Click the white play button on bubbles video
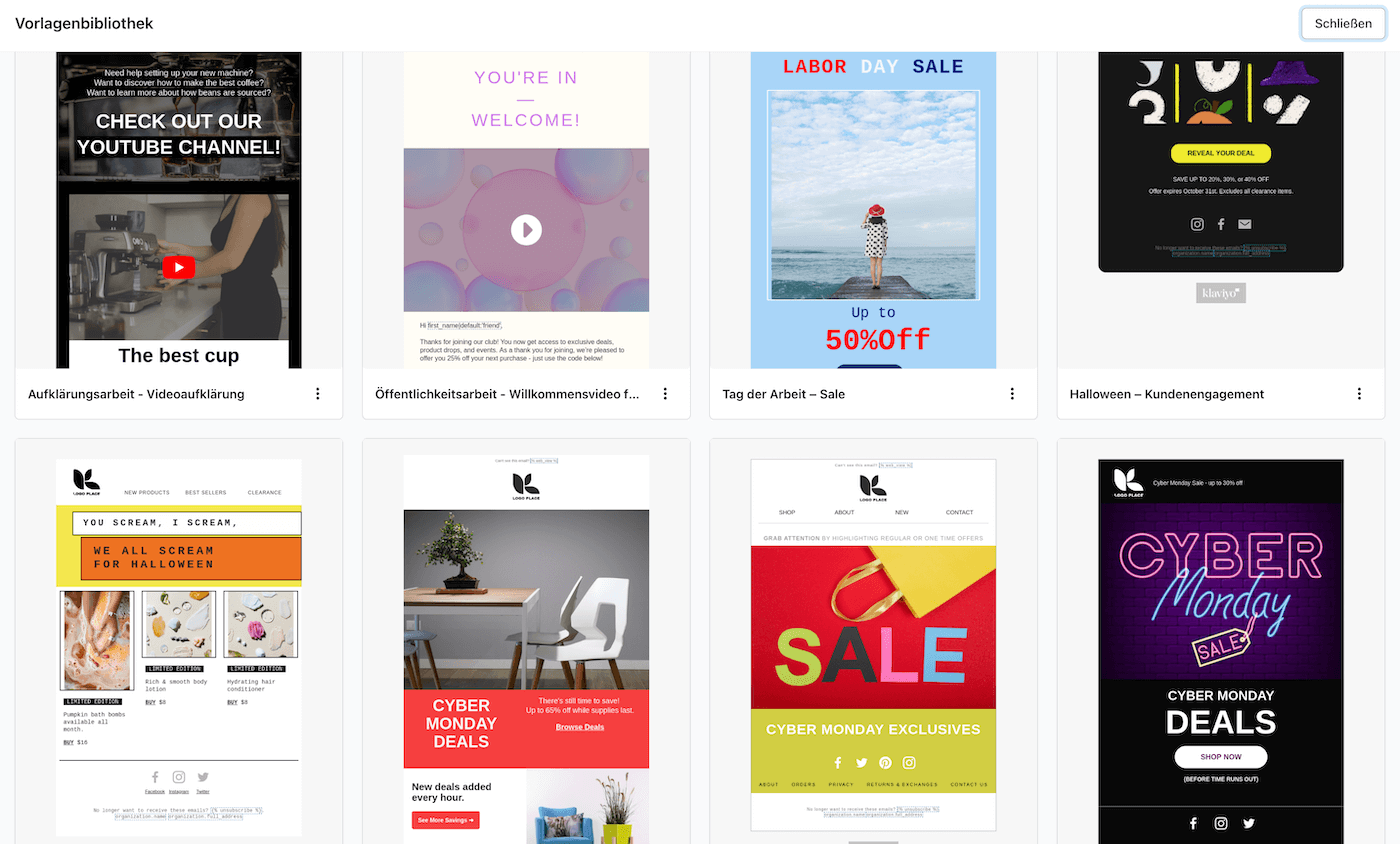 [526, 230]
